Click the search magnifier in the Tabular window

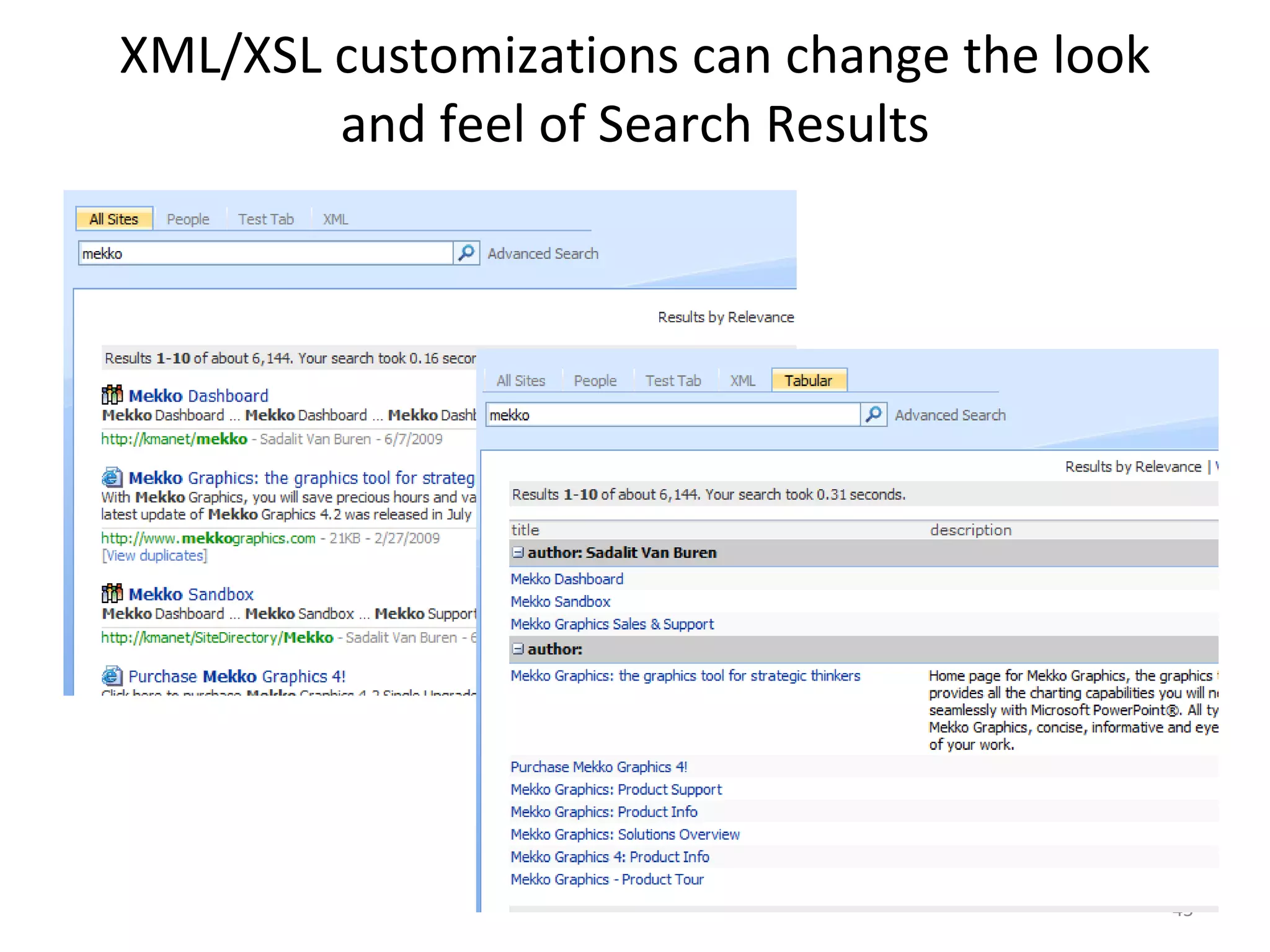tap(874, 414)
